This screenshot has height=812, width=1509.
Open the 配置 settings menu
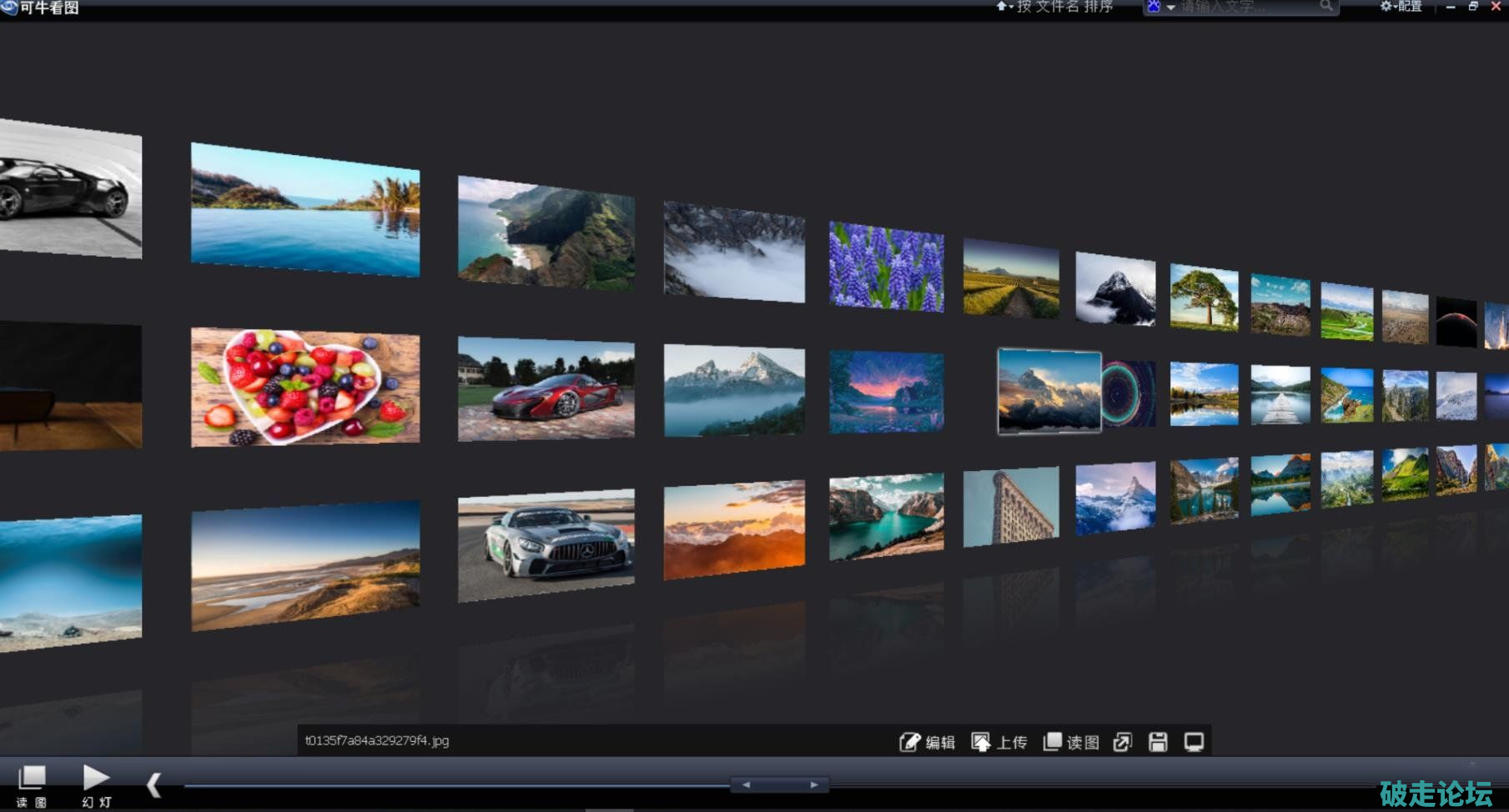click(x=1401, y=7)
